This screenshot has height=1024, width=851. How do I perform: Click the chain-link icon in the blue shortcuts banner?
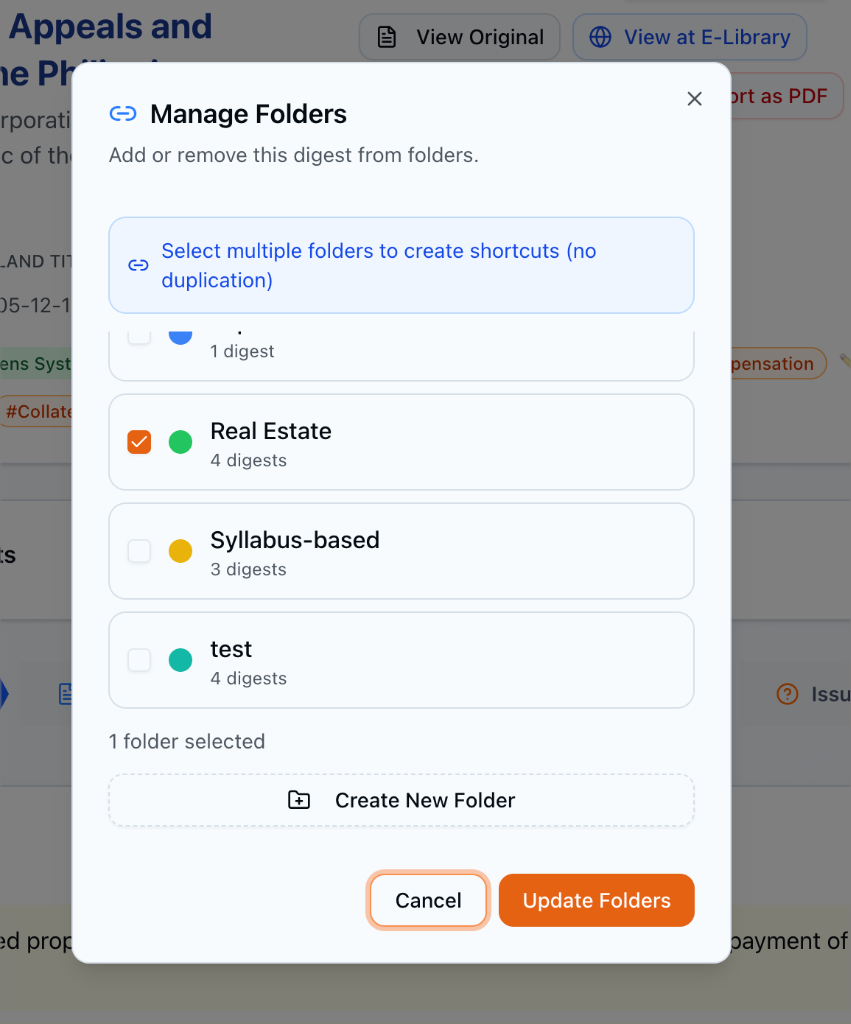[136, 265]
